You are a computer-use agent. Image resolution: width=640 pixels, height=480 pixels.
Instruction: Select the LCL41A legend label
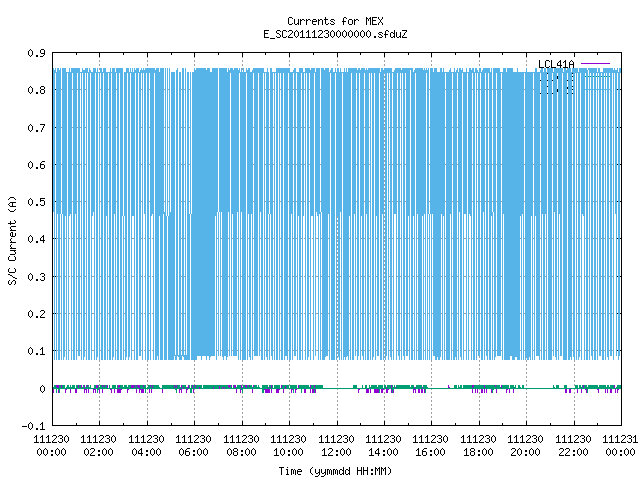pyautogui.click(x=556, y=64)
